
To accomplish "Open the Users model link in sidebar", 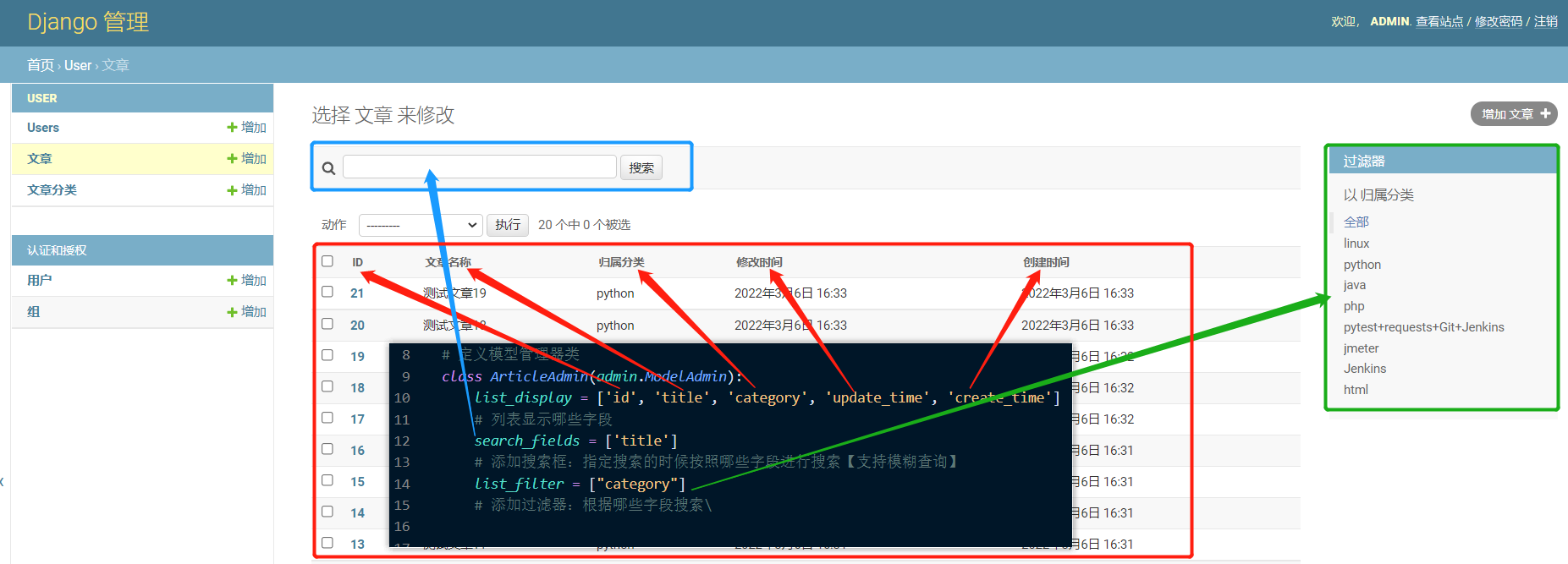I will click(43, 128).
